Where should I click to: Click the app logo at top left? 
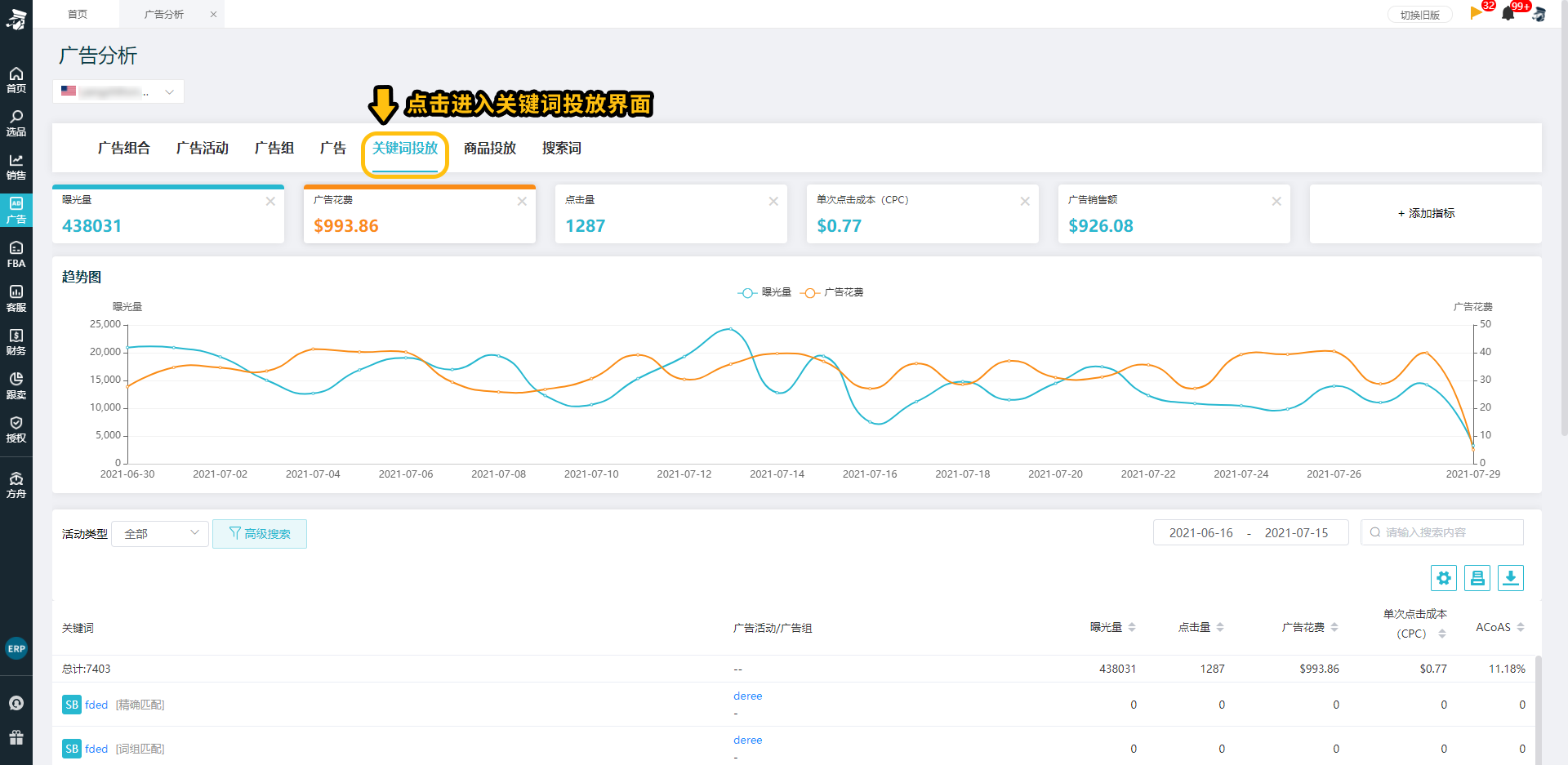[16, 19]
